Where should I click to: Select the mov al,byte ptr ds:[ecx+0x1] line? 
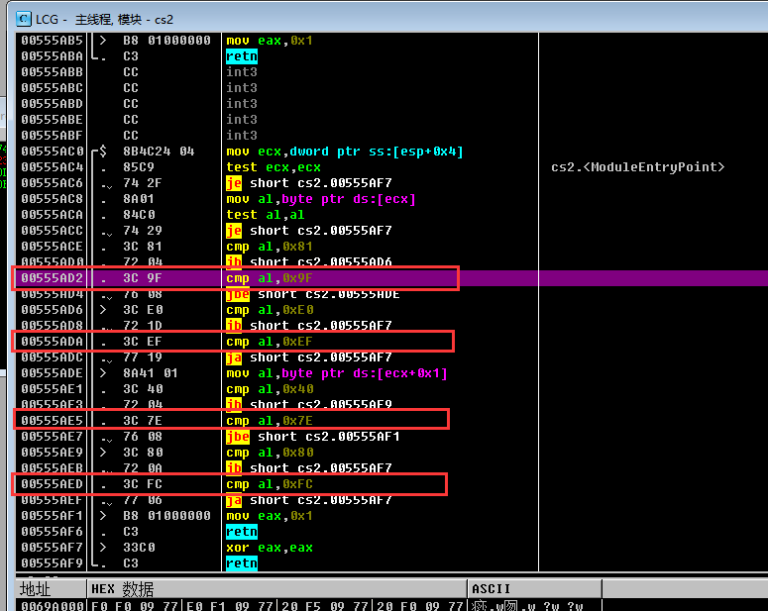[336, 373]
